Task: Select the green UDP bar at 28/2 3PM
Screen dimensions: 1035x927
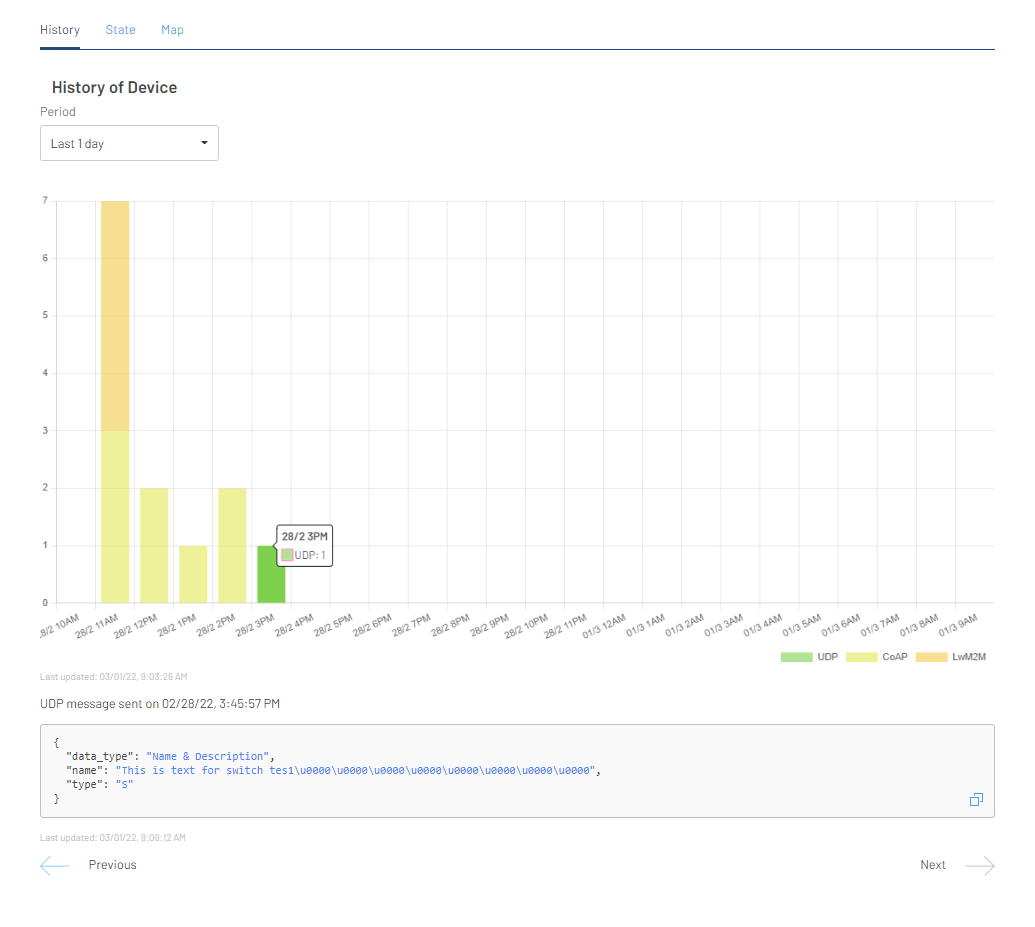Action: (271, 574)
